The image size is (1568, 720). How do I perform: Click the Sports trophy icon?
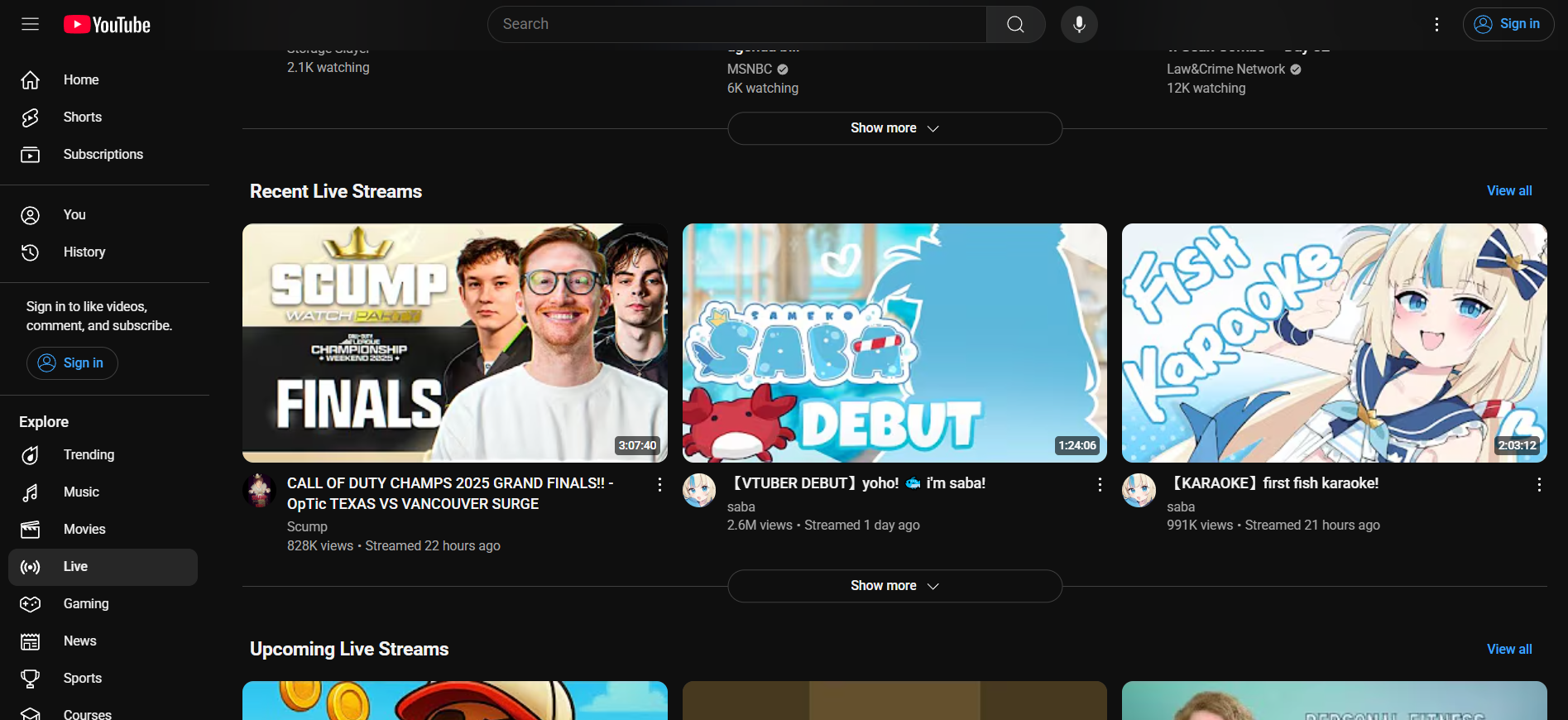point(31,679)
